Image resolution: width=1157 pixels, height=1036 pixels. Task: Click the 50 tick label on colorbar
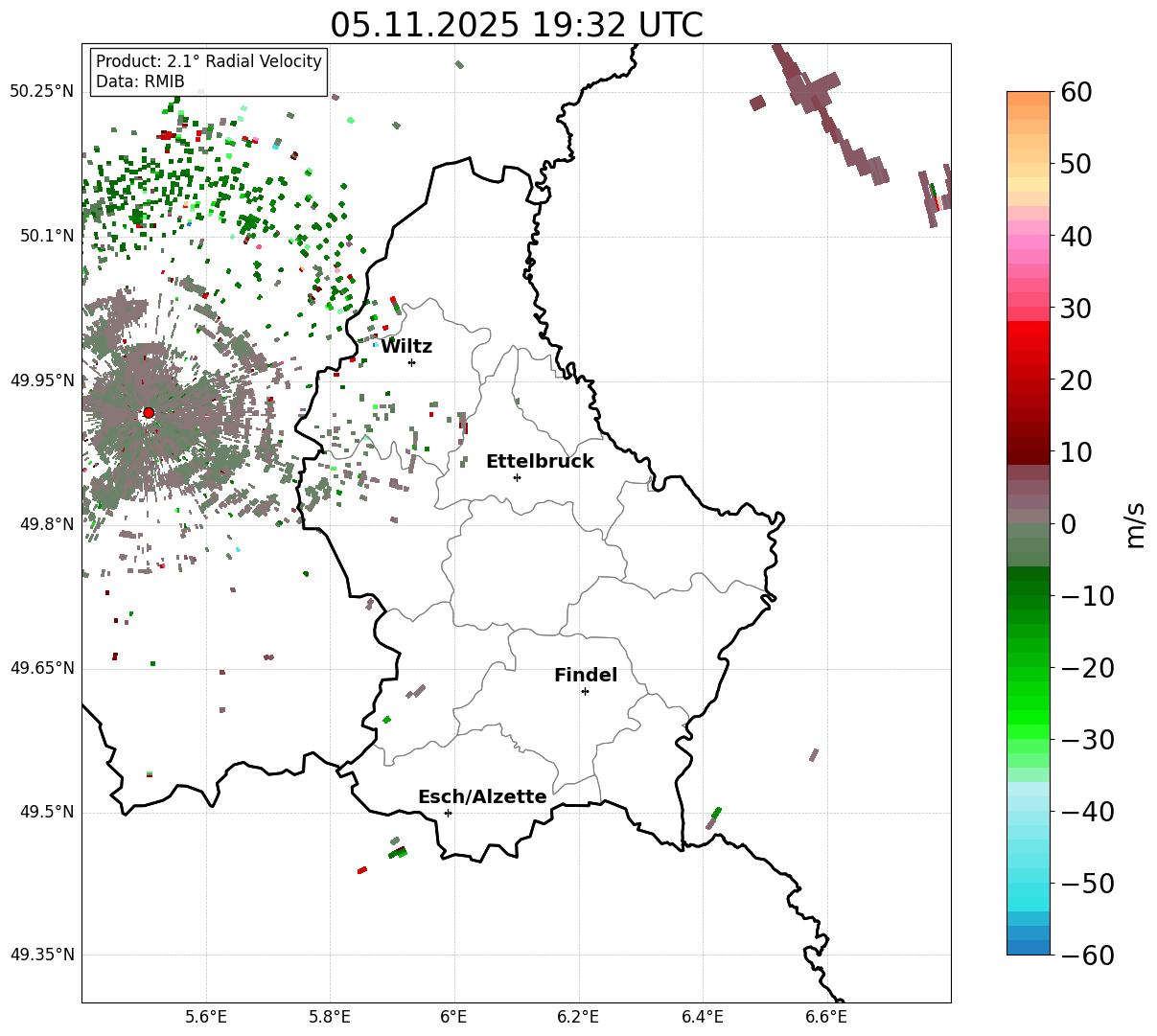[x=1076, y=164]
